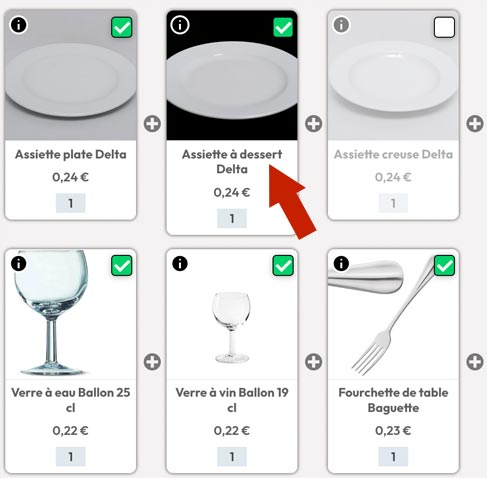Enable the Assiette creuse Delta checkbox
This screenshot has width=487, height=478.
coord(444,27)
